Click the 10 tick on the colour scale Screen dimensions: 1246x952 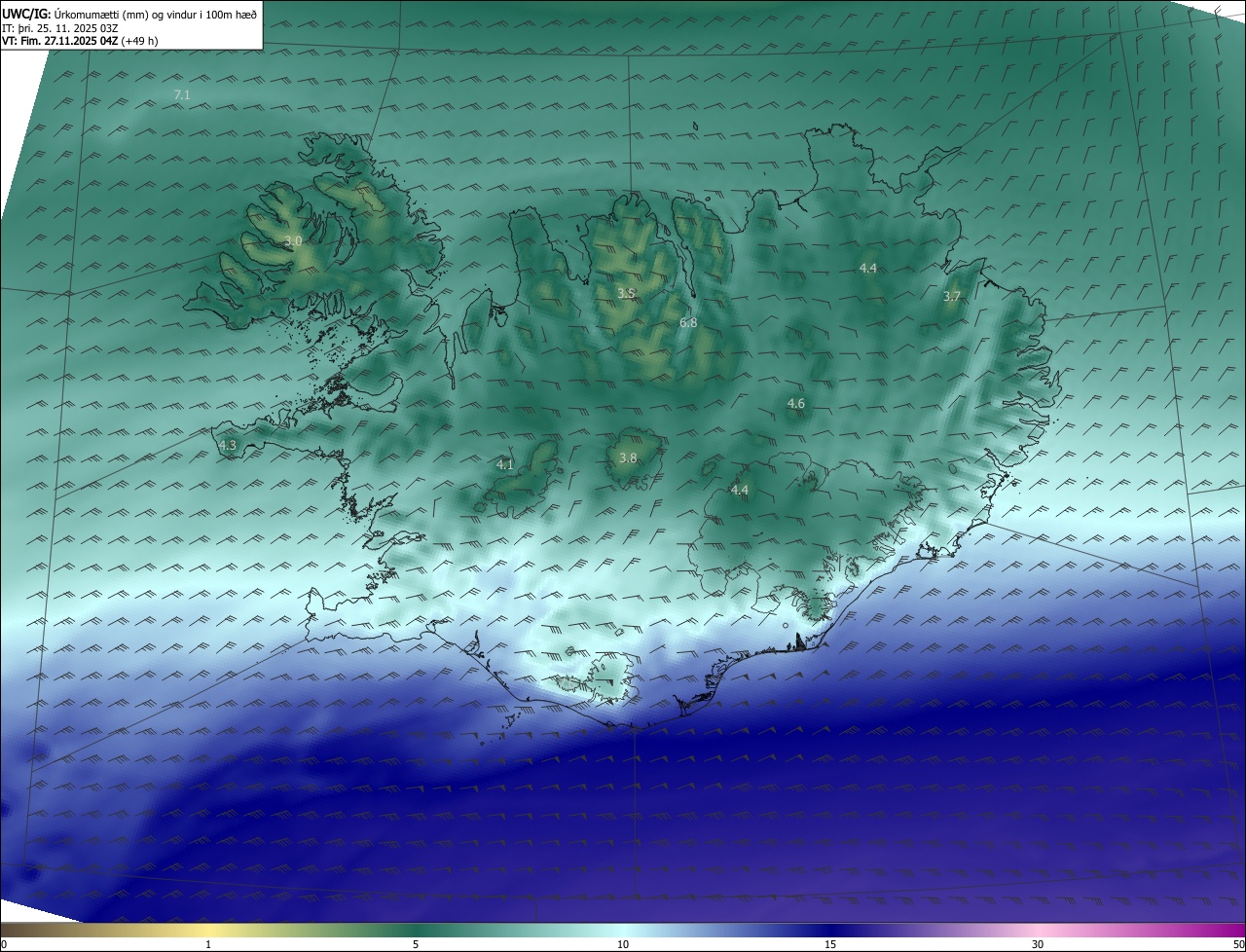click(x=623, y=944)
